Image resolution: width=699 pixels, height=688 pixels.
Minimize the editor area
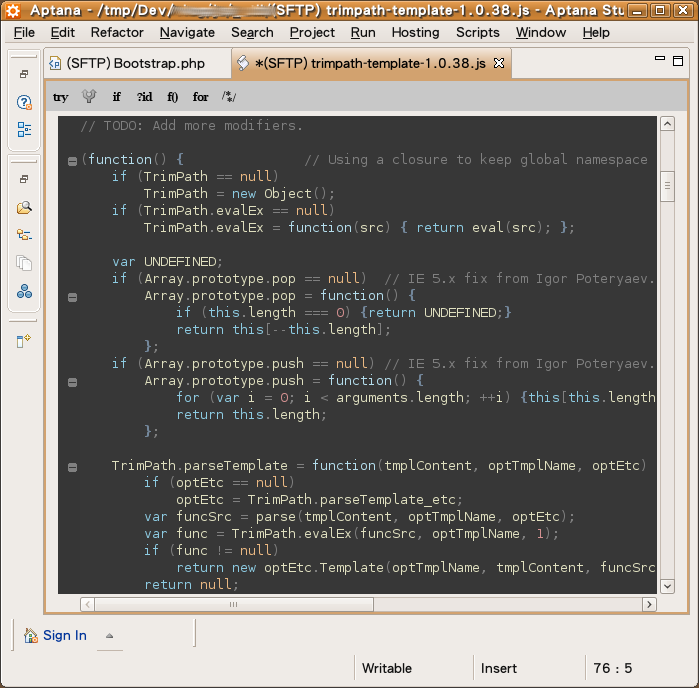[660, 58]
